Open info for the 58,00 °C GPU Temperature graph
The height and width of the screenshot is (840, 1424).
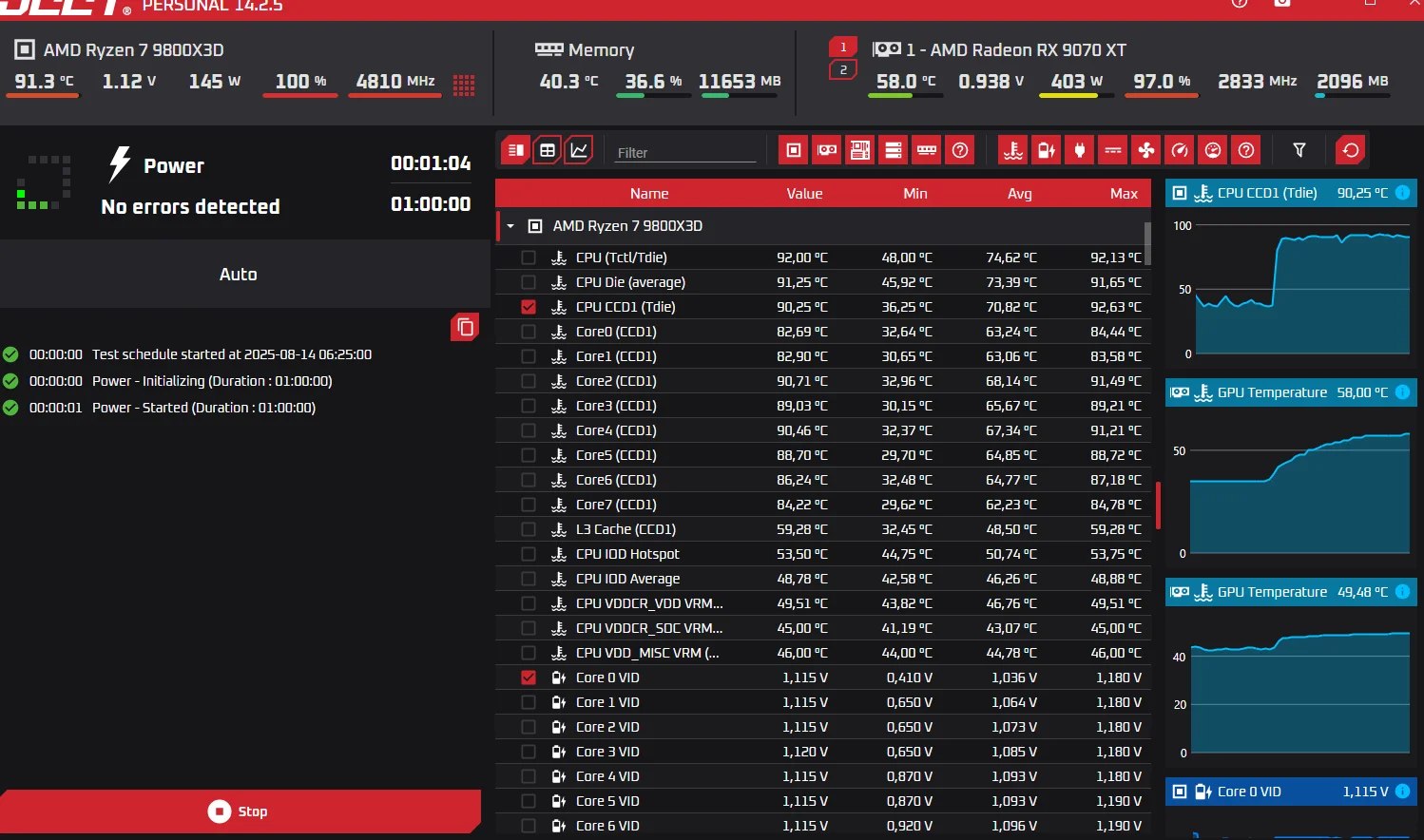(1402, 392)
